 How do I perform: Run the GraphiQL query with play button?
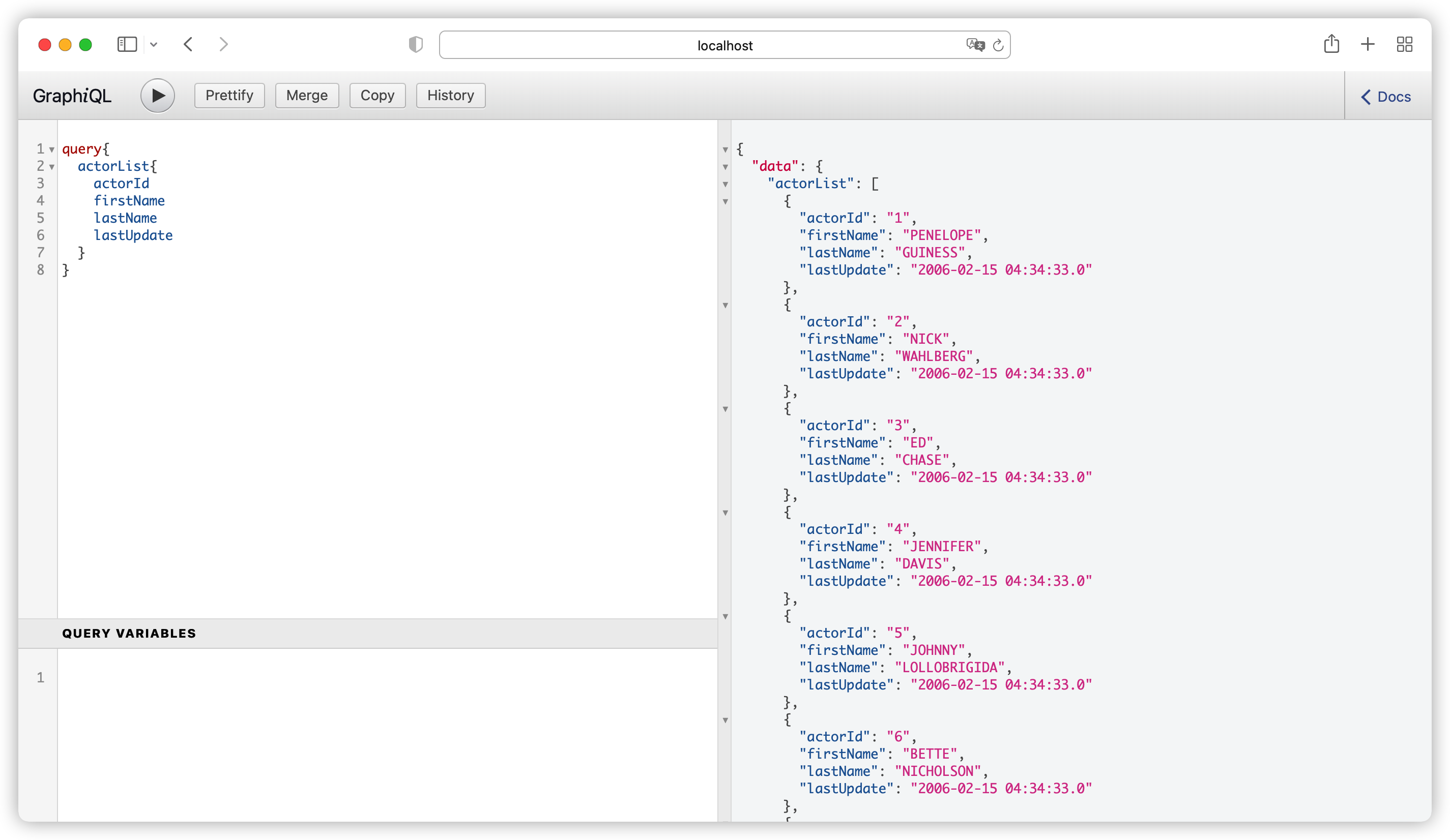tap(157, 96)
